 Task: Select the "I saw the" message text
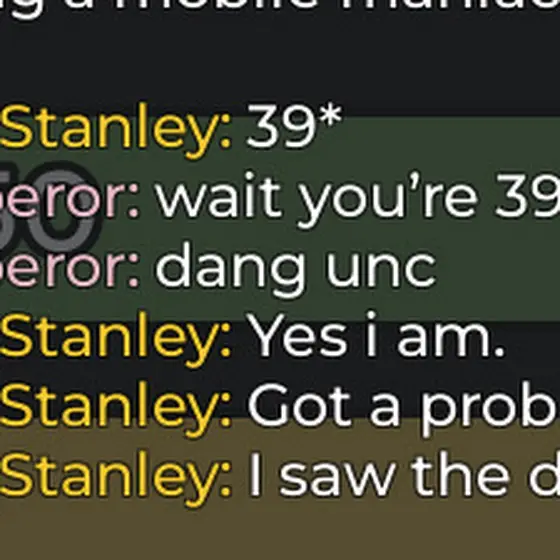(x=404, y=475)
